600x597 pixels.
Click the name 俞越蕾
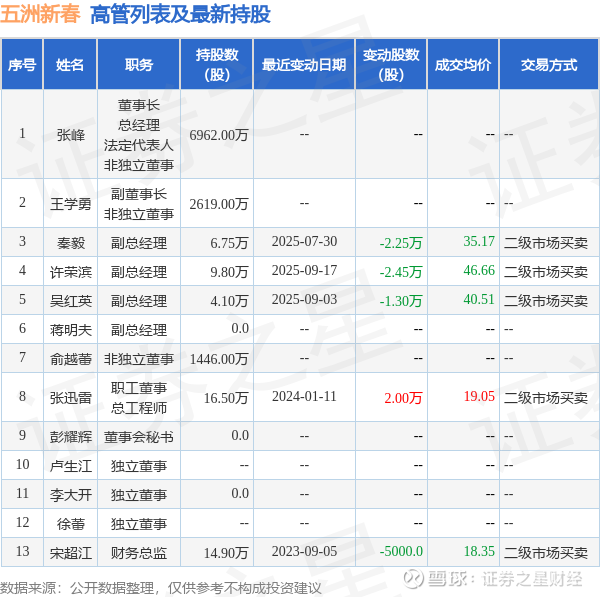click(70, 359)
